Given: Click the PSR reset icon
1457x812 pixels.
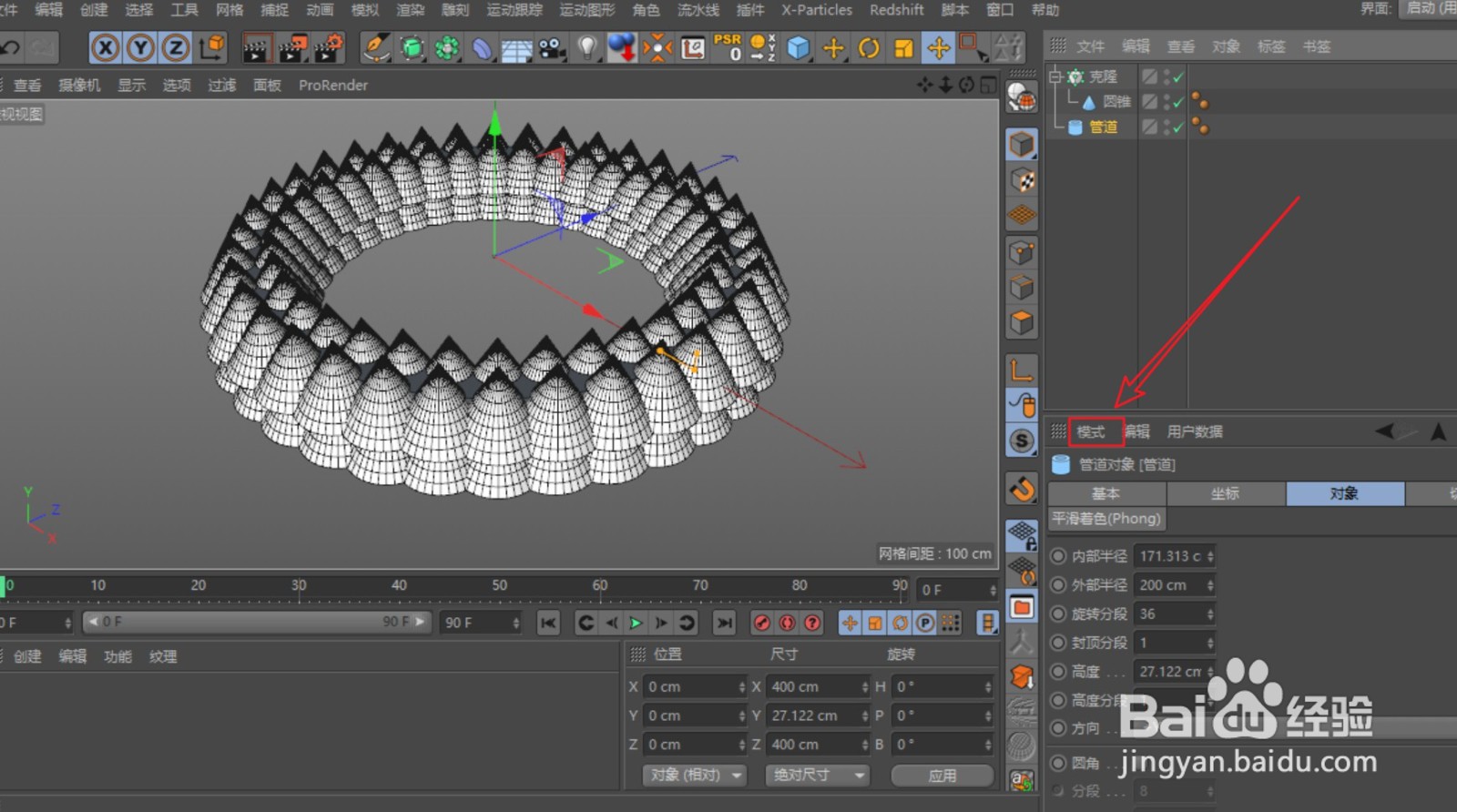Looking at the screenshot, I should click(728, 47).
